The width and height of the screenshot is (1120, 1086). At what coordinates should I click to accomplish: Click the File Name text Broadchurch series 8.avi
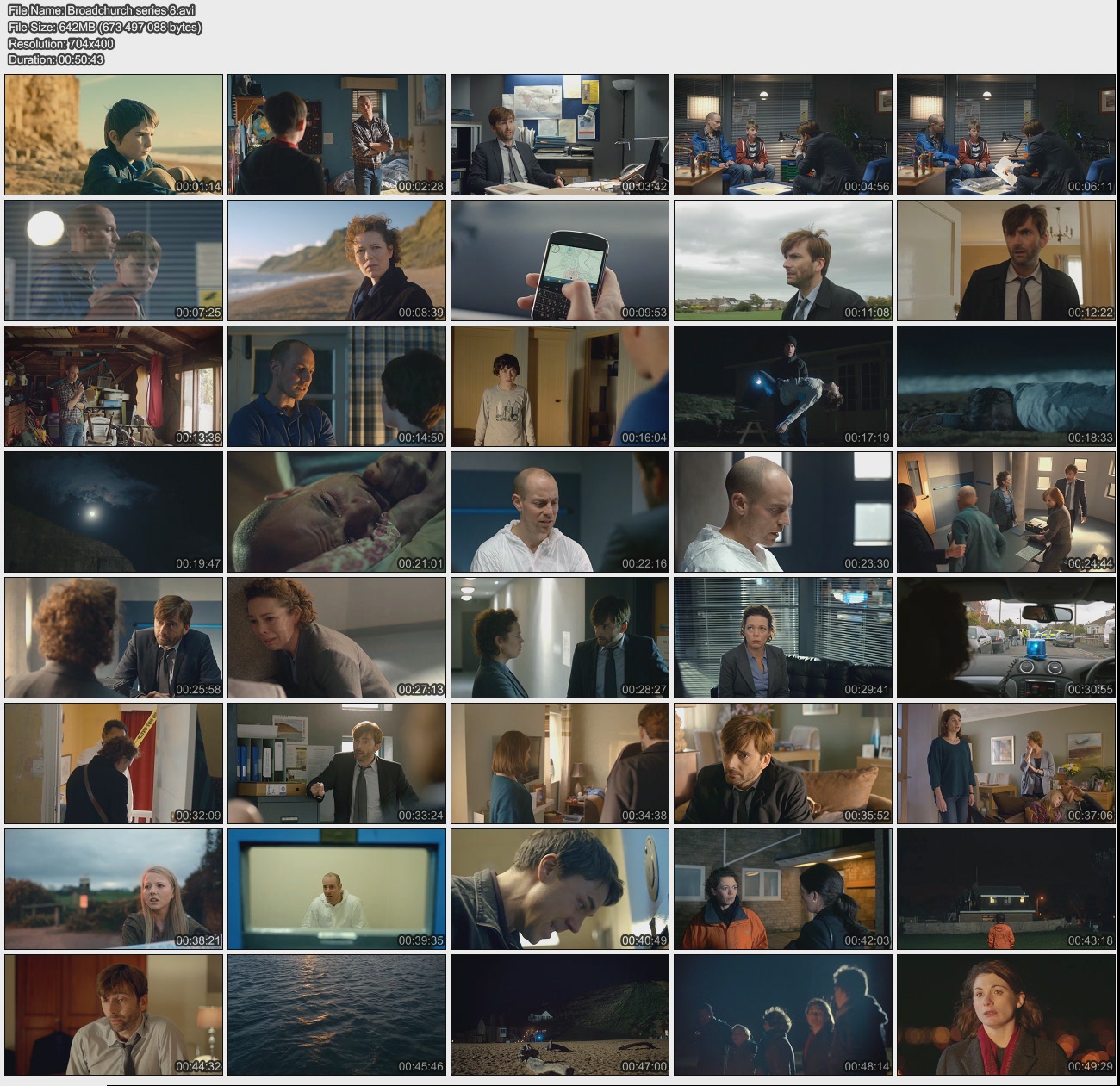pos(101,10)
